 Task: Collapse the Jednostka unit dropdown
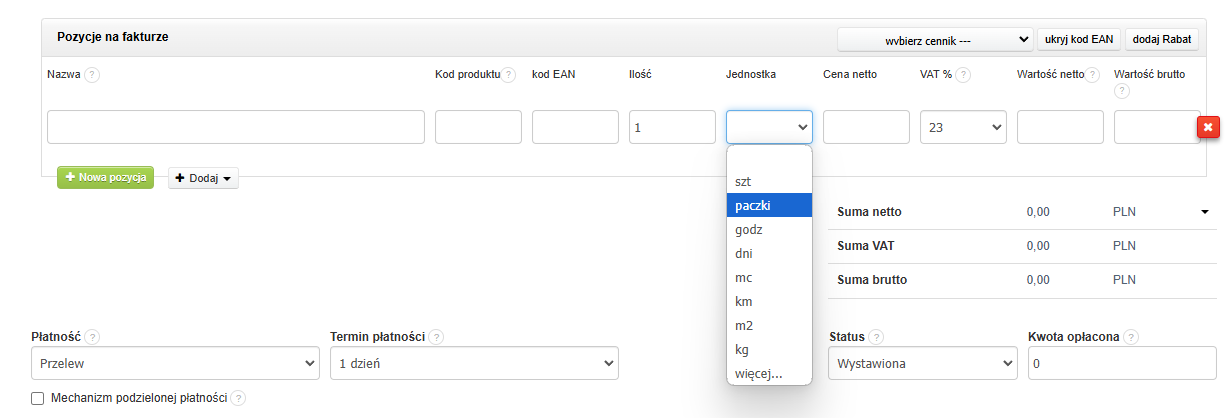click(769, 127)
